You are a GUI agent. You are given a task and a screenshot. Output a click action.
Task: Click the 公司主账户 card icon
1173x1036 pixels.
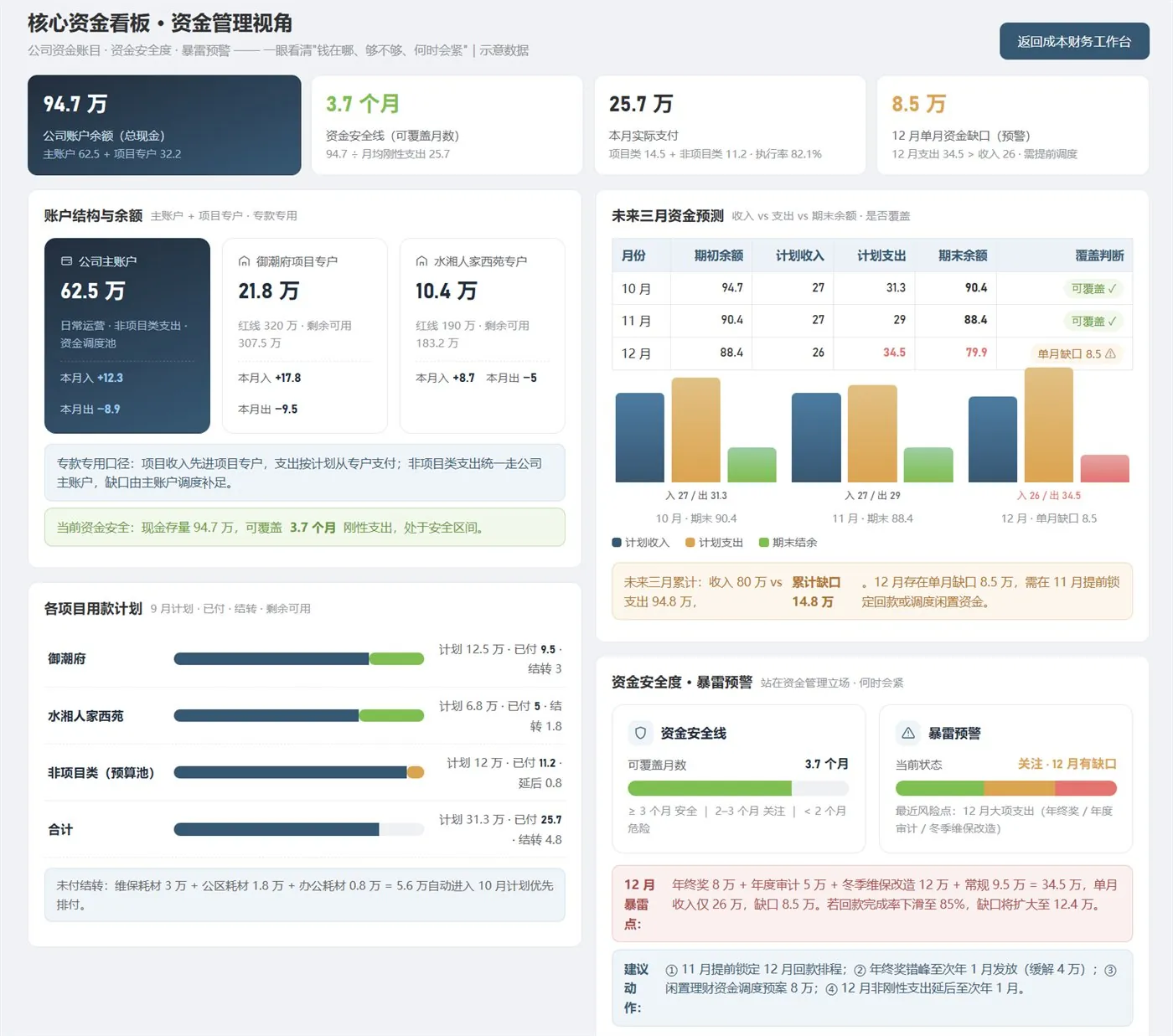pos(66,261)
